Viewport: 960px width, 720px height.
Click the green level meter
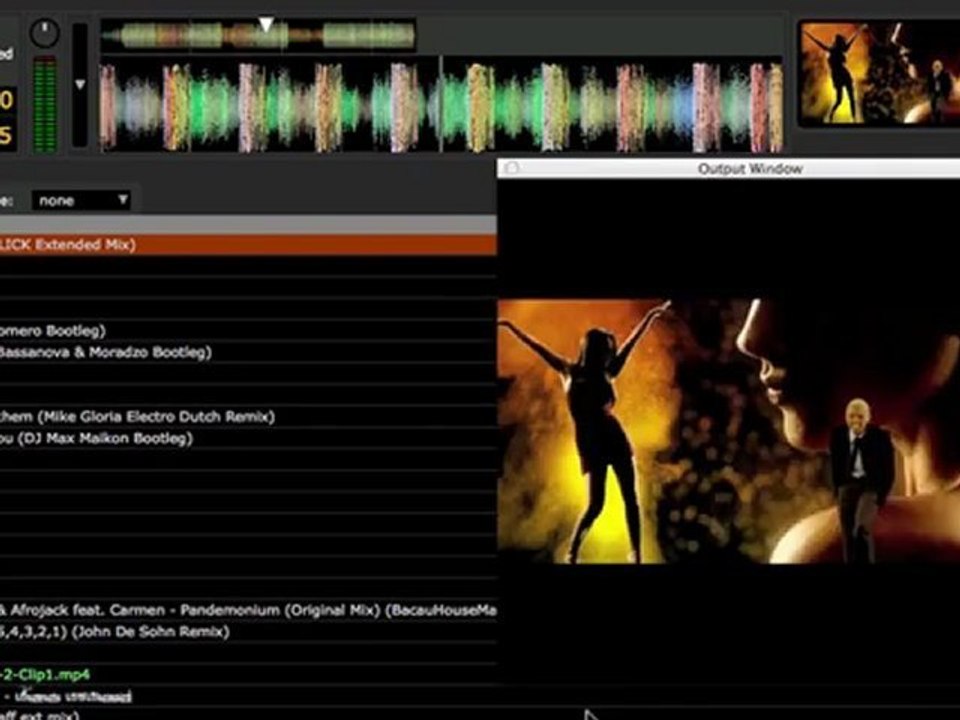click(x=45, y=103)
